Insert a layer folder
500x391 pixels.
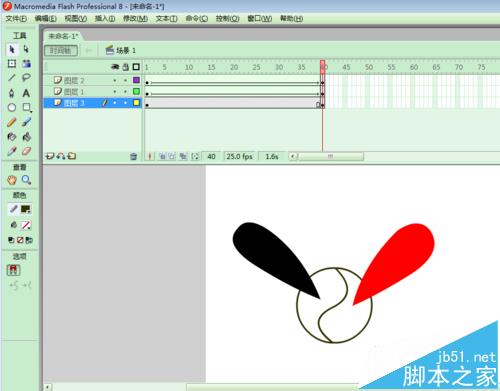click(72, 156)
